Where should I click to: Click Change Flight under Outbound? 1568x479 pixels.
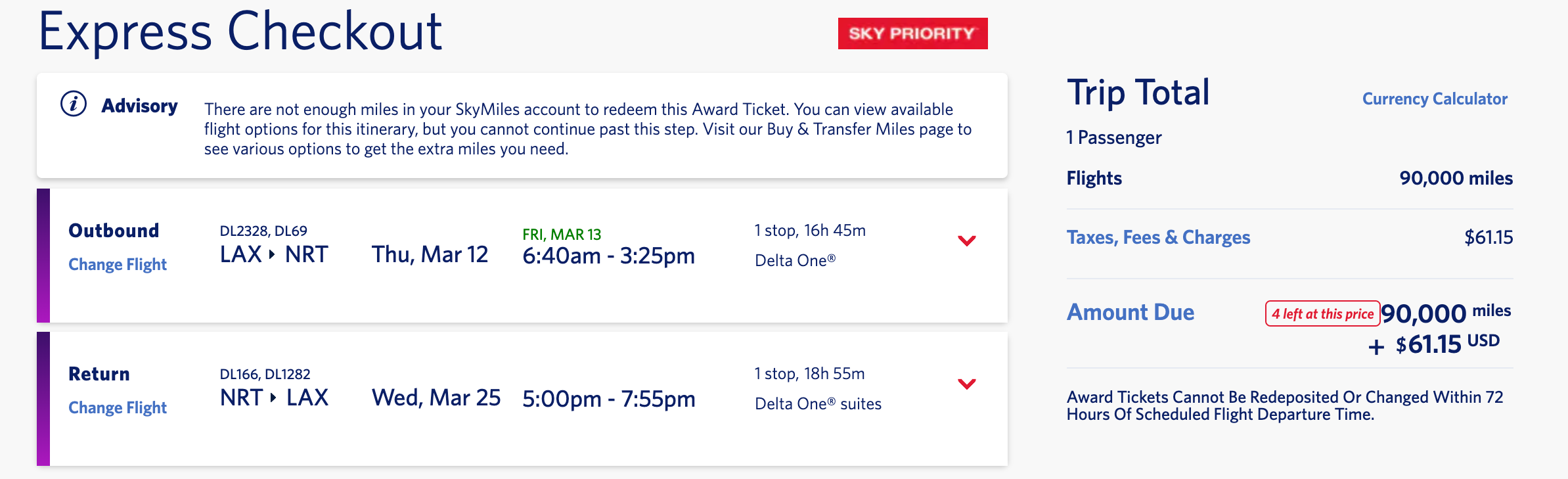[118, 264]
